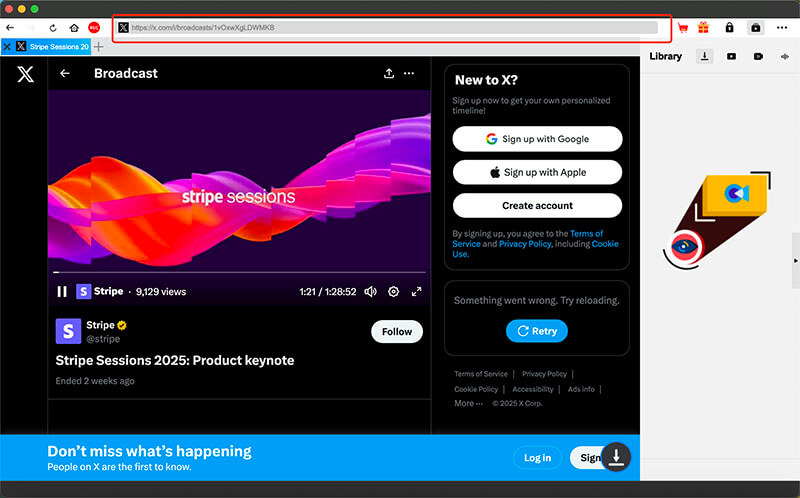
Task: Click the padlock icon in the toolbar
Action: coord(730,28)
